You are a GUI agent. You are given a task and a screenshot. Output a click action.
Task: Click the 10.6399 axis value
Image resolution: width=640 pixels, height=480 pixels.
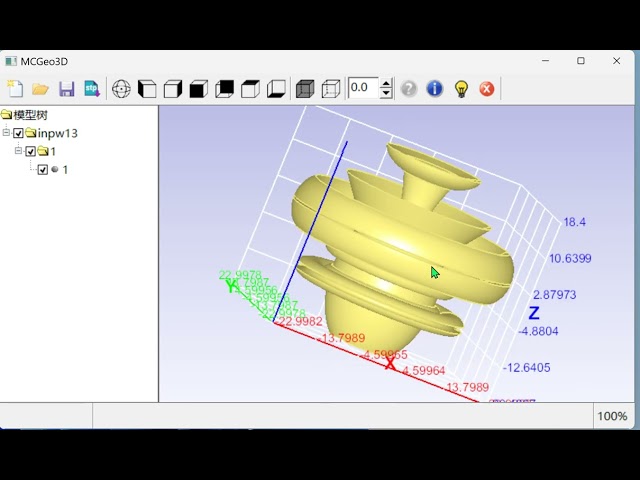tap(570, 258)
